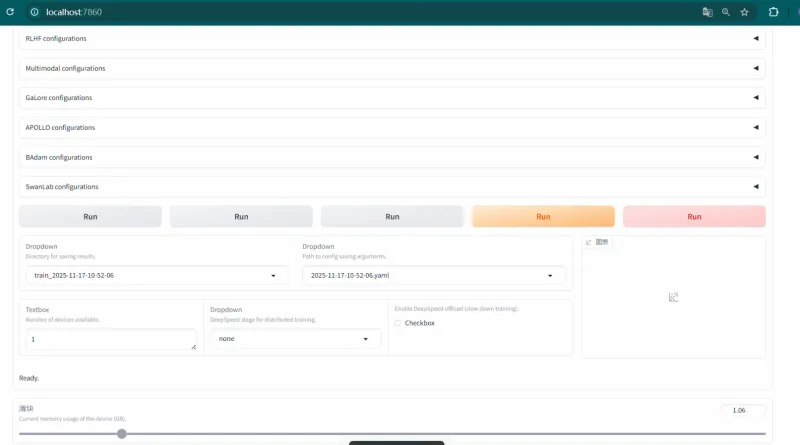View site information icon beside localhost

[34, 12]
